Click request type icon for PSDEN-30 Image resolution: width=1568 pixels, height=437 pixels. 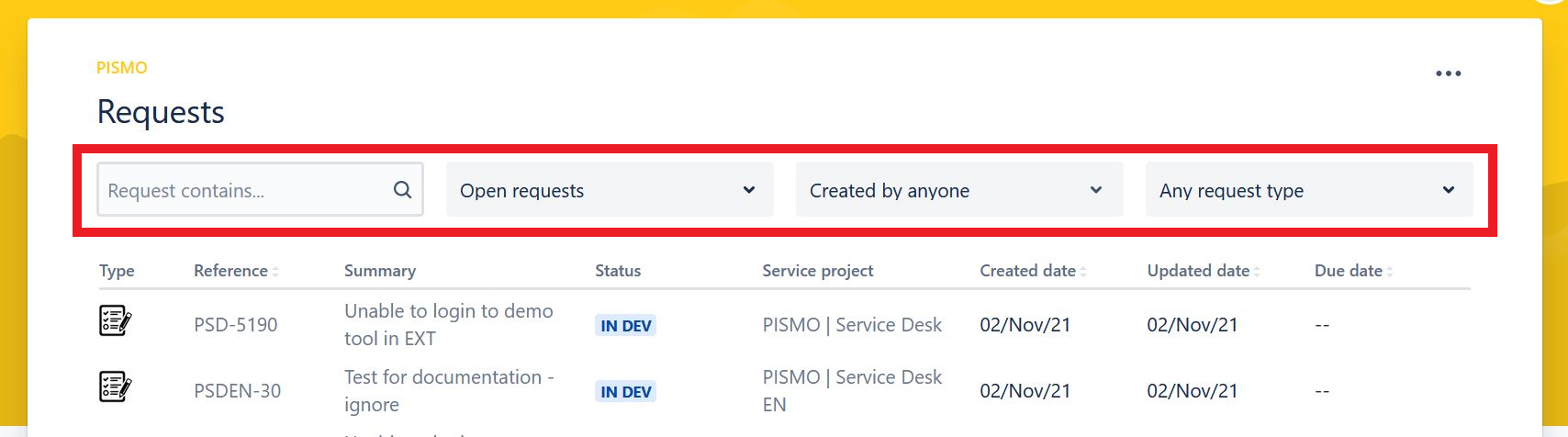pos(116,387)
